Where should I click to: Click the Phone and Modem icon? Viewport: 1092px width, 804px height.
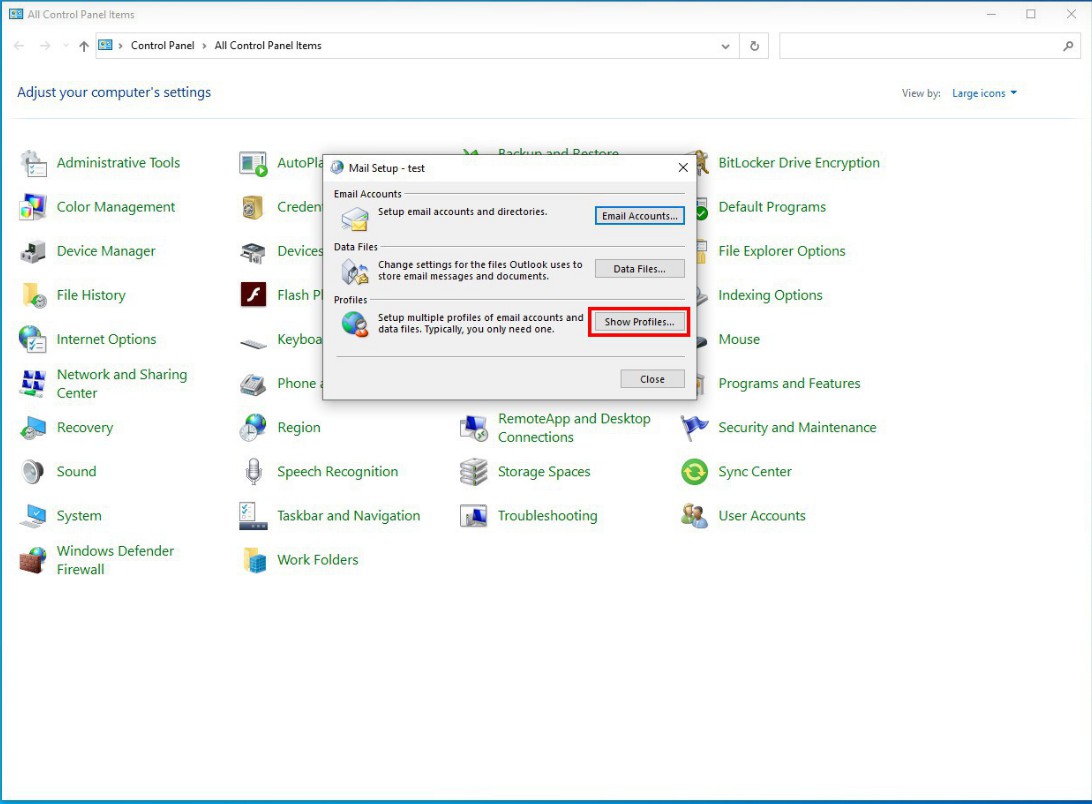253,383
